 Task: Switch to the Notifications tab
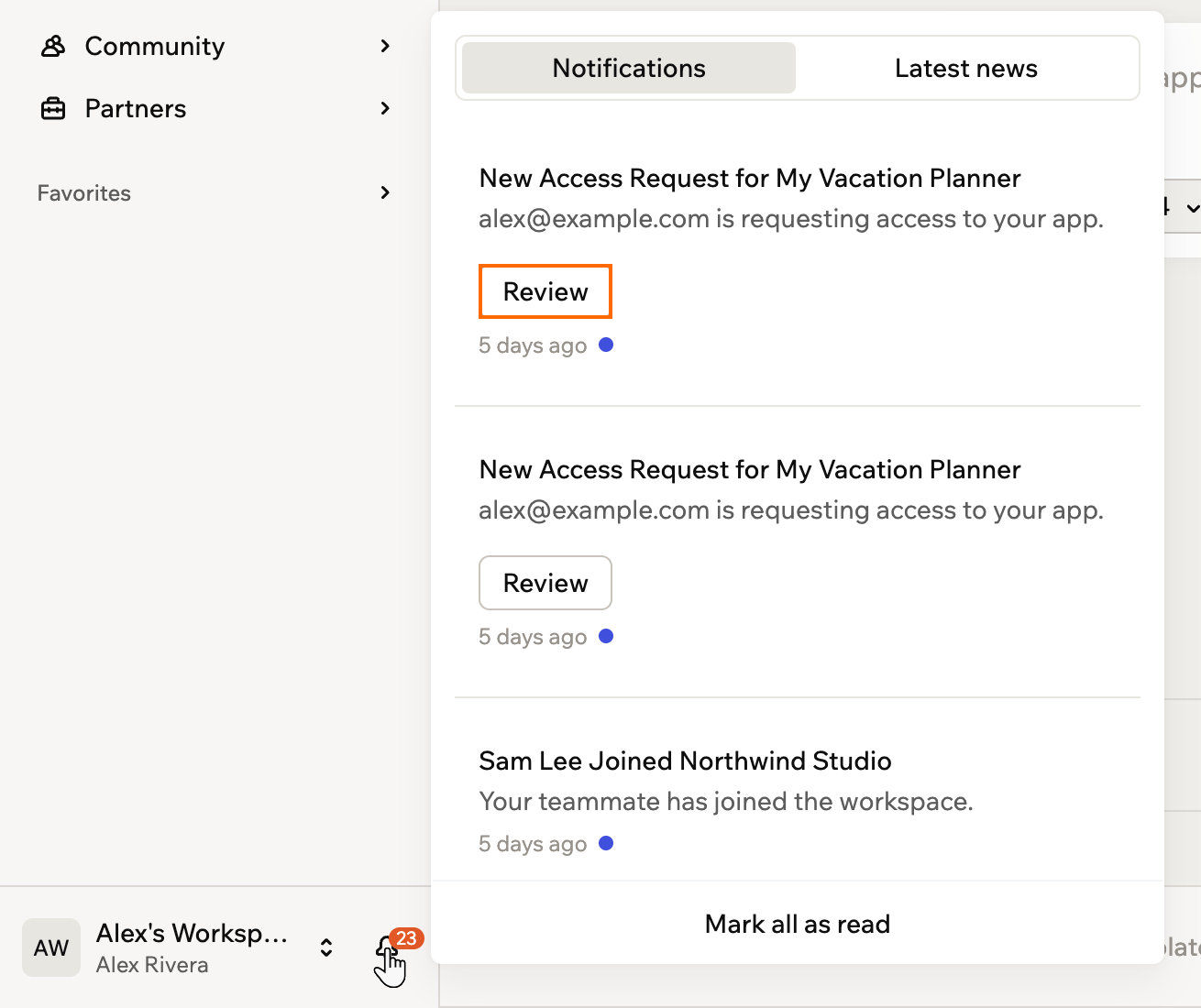629,68
